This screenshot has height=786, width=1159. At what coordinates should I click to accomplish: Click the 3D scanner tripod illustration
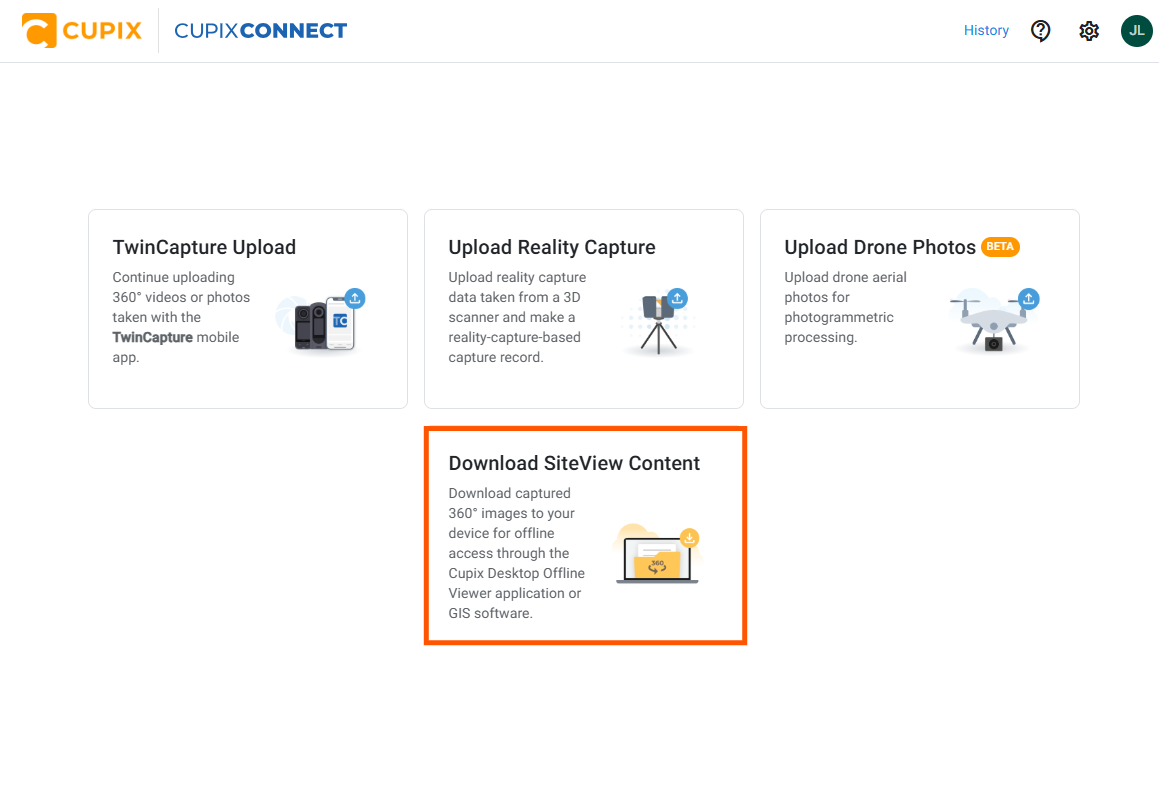[x=658, y=322]
